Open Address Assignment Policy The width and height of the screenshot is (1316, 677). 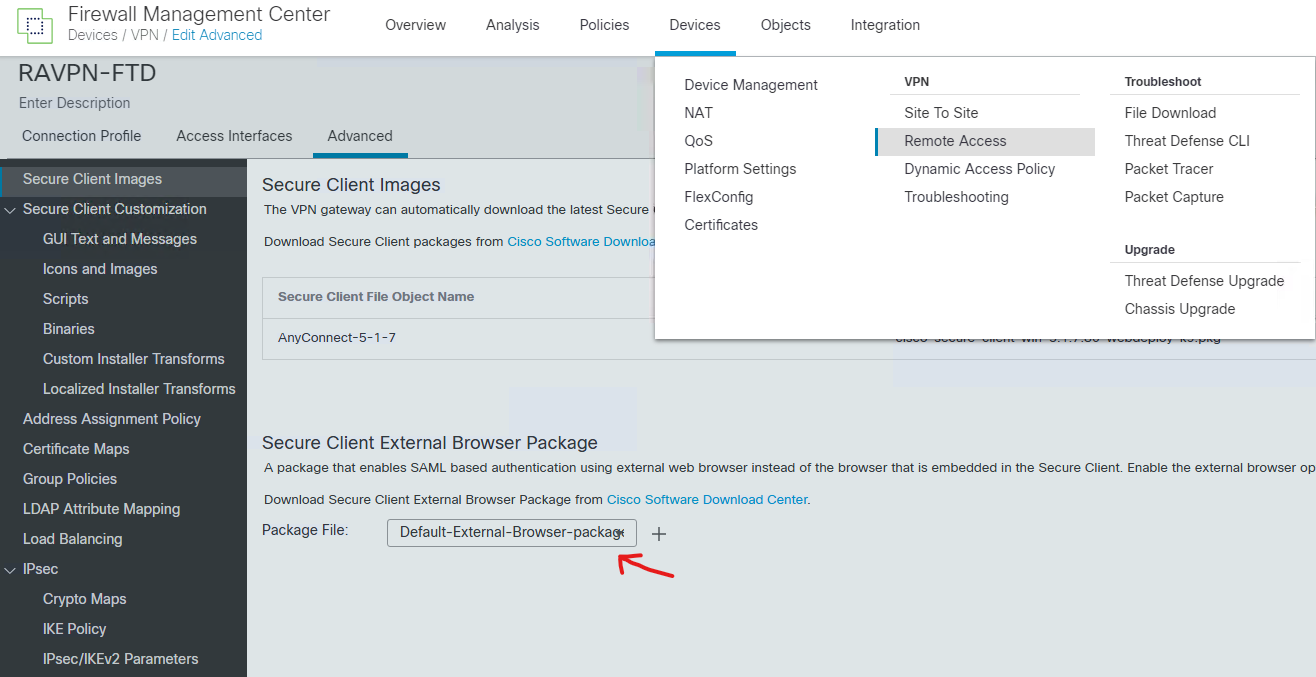(x=112, y=419)
